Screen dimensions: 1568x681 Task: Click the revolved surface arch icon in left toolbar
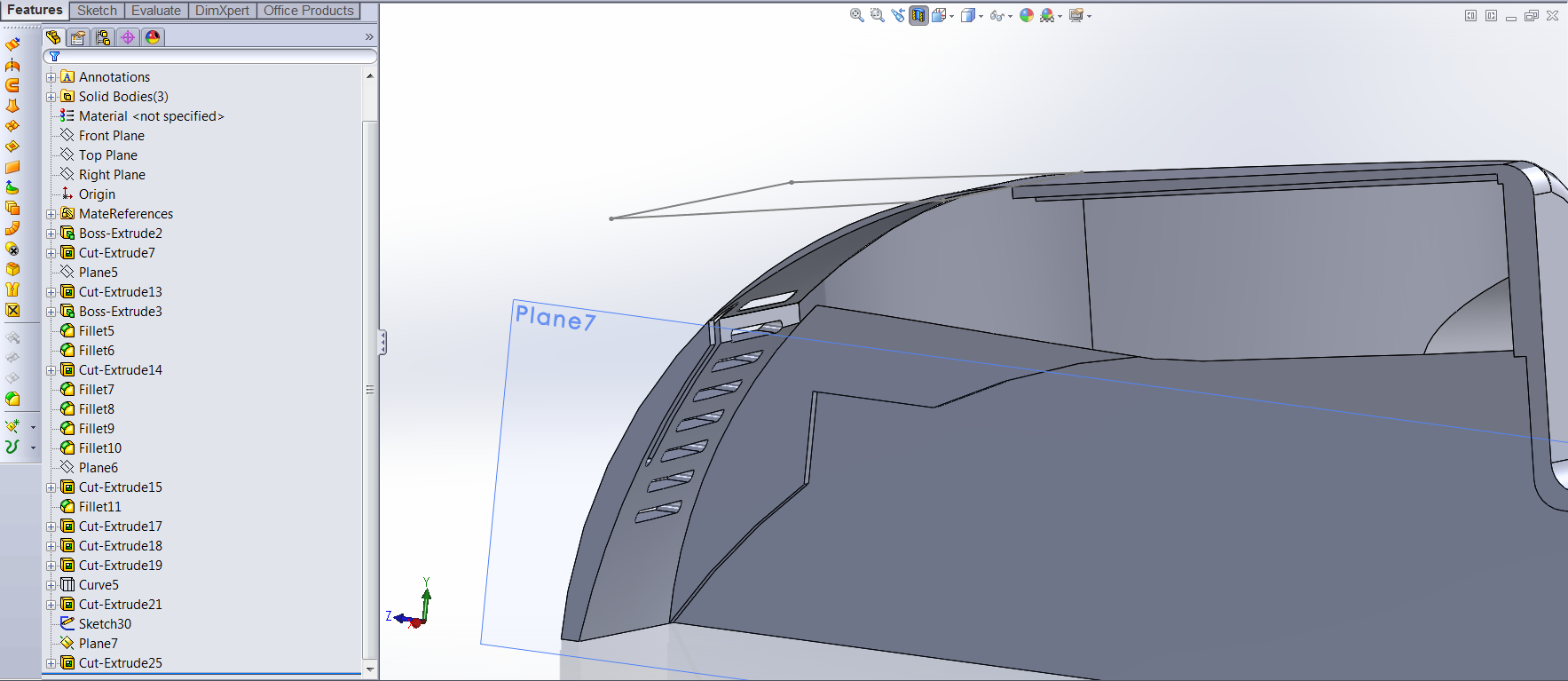(12, 65)
